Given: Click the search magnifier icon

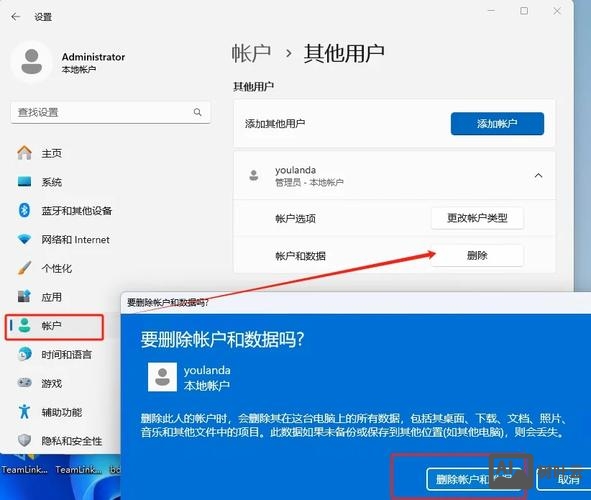Looking at the screenshot, I should click(x=198, y=112).
